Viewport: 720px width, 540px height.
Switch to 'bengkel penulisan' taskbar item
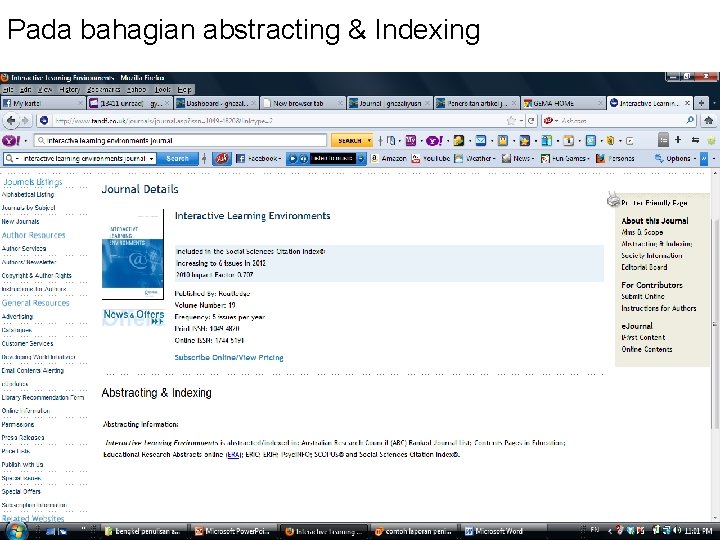click(143, 531)
